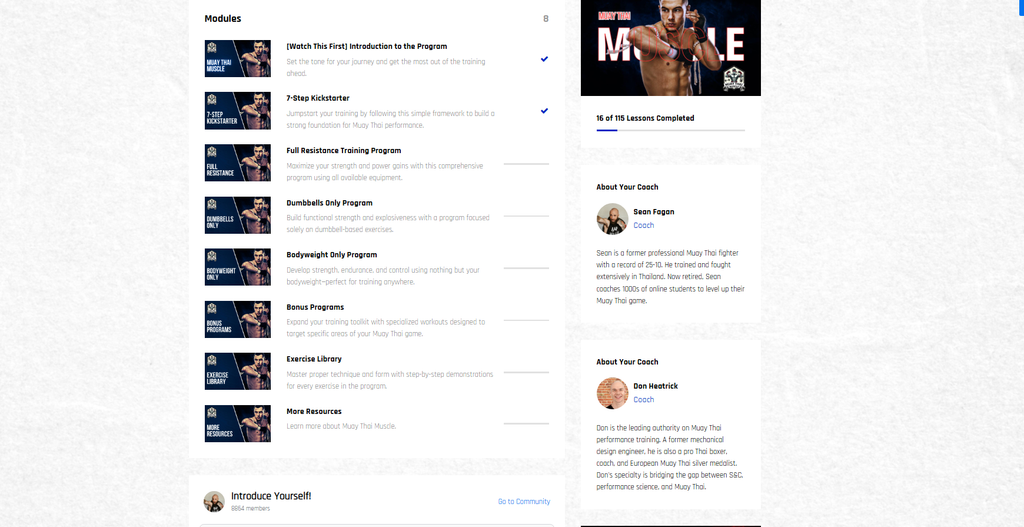Click description 'Expand your training toolkit'

pos(385,328)
